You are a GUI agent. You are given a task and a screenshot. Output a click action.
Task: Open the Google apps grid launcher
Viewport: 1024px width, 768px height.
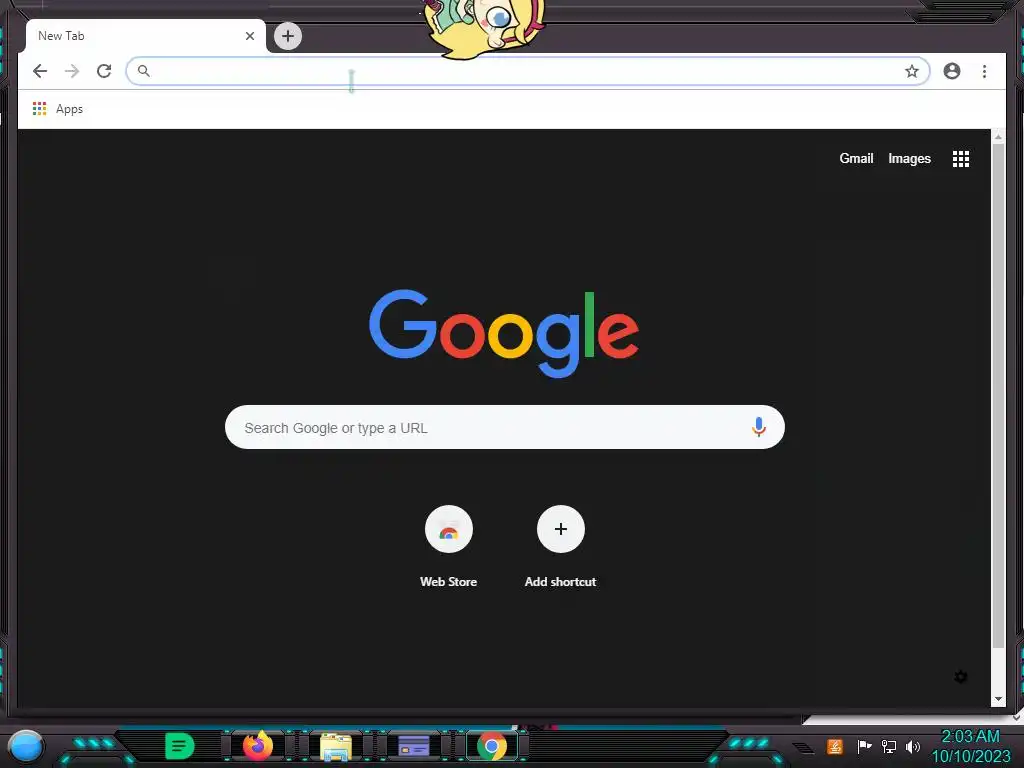(x=961, y=159)
